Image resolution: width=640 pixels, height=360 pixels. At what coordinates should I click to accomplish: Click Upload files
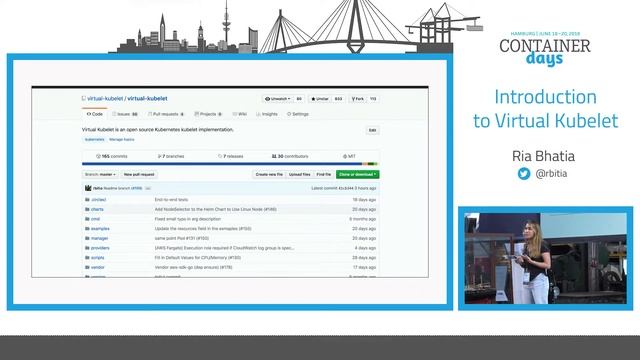pyautogui.click(x=300, y=174)
